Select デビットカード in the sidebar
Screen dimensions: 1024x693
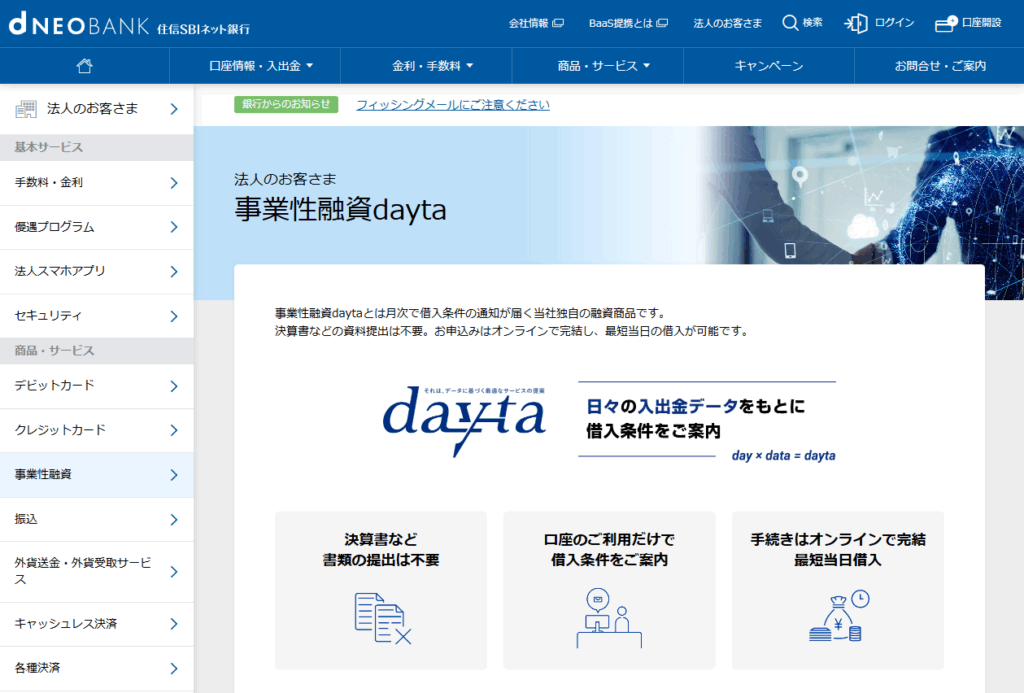[96, 386]
